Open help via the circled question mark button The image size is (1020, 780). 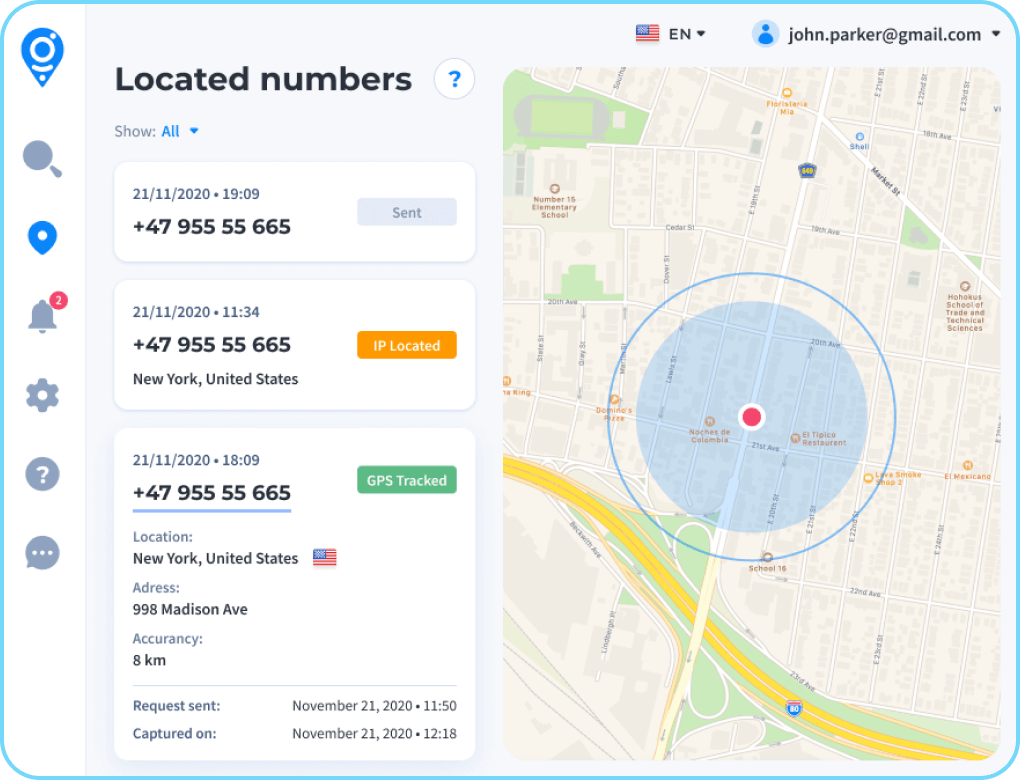[x=454, y=78]
